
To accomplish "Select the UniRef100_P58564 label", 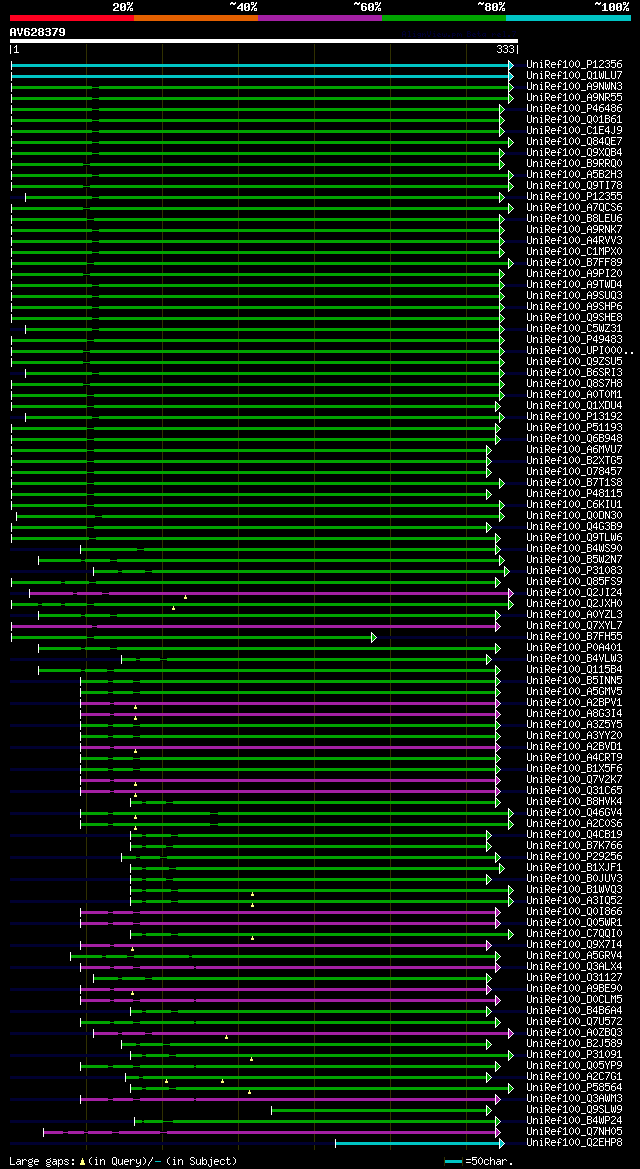I will pyautogui.click(x=574, y=1088).
